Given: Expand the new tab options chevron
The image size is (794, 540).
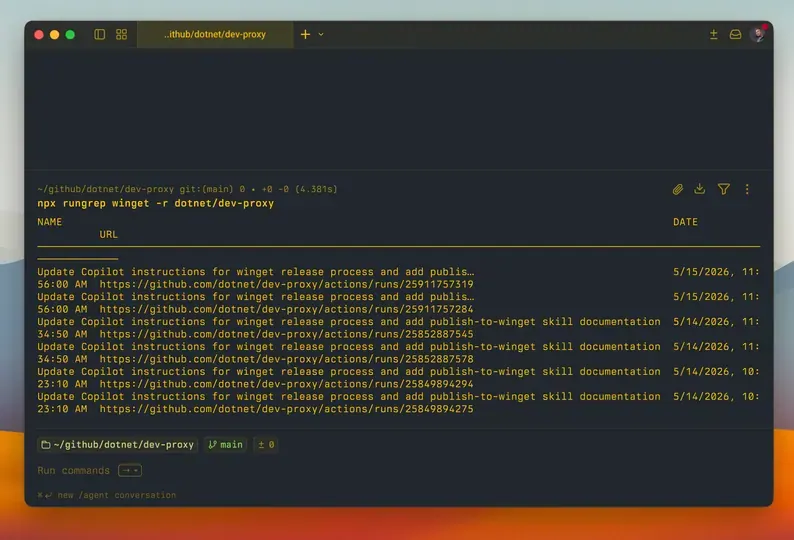Looking at the screenshot, I should (x=321, y=34).
